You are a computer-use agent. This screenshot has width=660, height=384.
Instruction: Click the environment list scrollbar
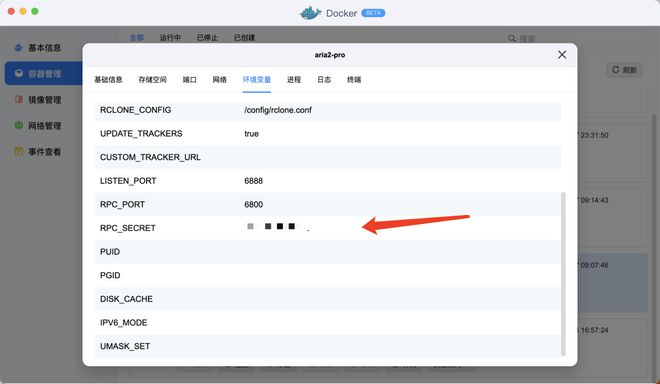click(x=563, y=274)
